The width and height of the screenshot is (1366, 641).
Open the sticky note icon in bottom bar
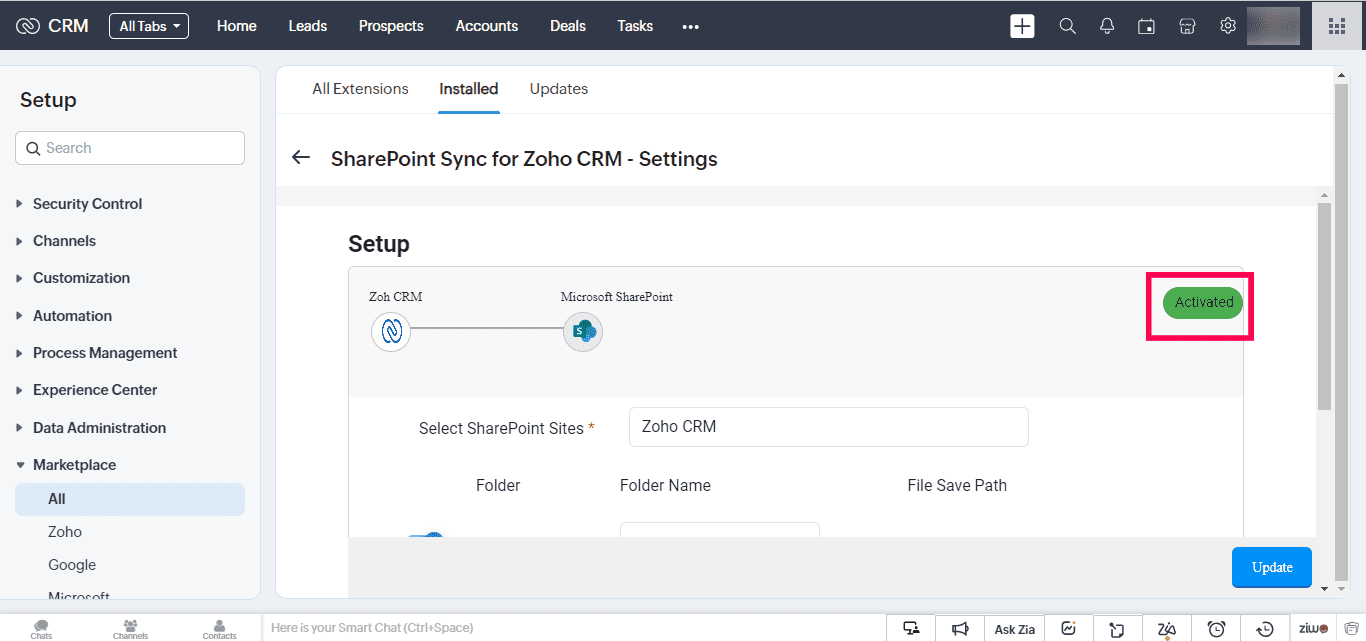(1118, 628)
